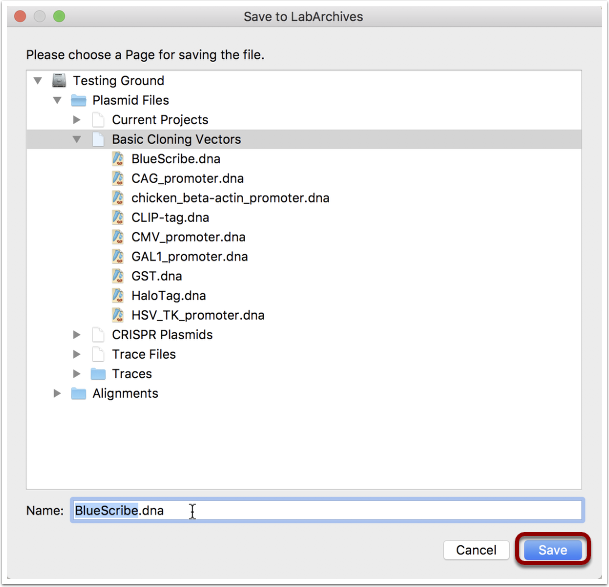
Task: Select the HaloTag.dna filename
Action: coord(169,295)
